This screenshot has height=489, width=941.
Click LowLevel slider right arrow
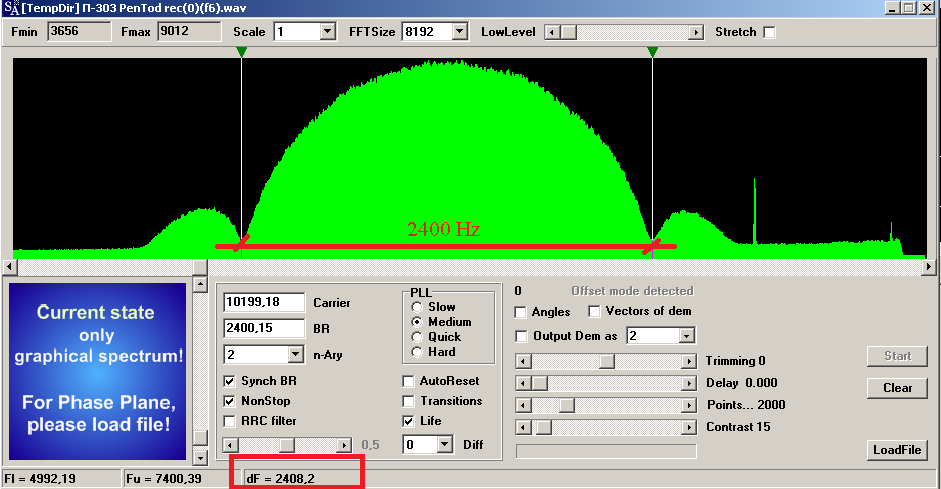[696, 32]
